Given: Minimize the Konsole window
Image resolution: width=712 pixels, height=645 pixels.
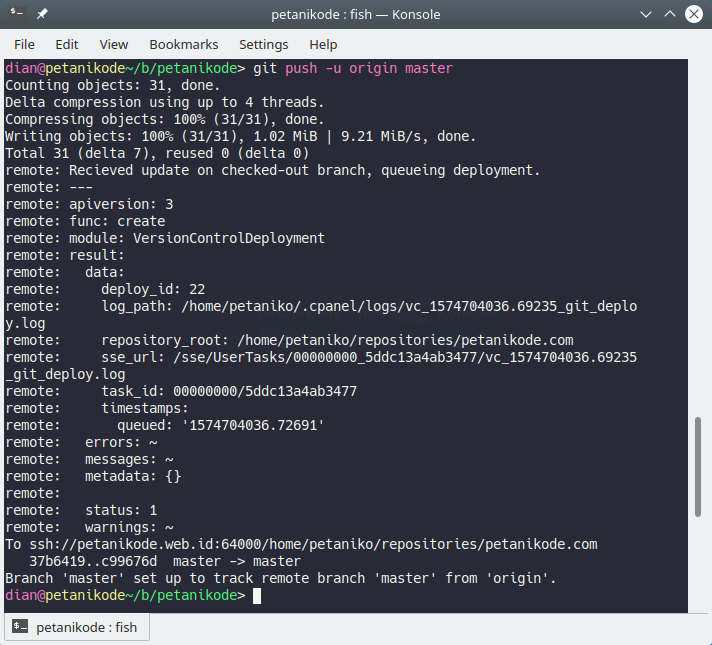Looking at the screenshot, I should [x=643, y=15].
